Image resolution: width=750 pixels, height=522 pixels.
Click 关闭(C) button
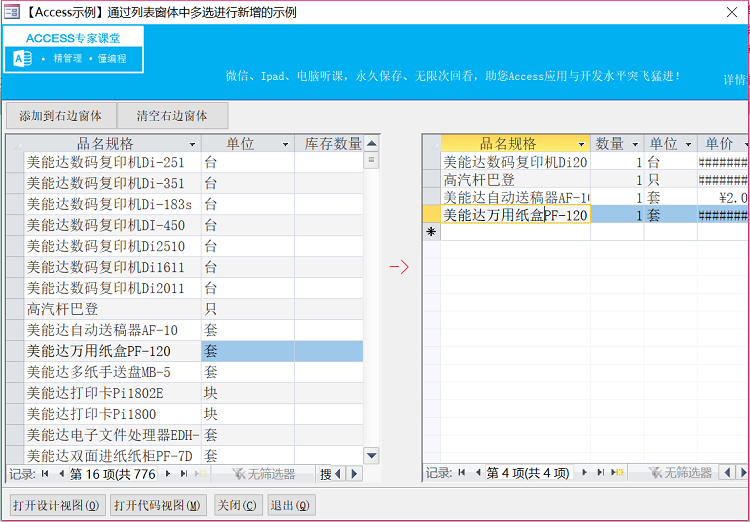click(x=237, y=505)
